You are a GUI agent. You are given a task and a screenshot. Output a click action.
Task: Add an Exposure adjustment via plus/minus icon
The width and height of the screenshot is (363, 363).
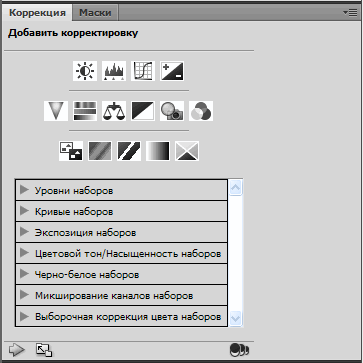point(172,71)
